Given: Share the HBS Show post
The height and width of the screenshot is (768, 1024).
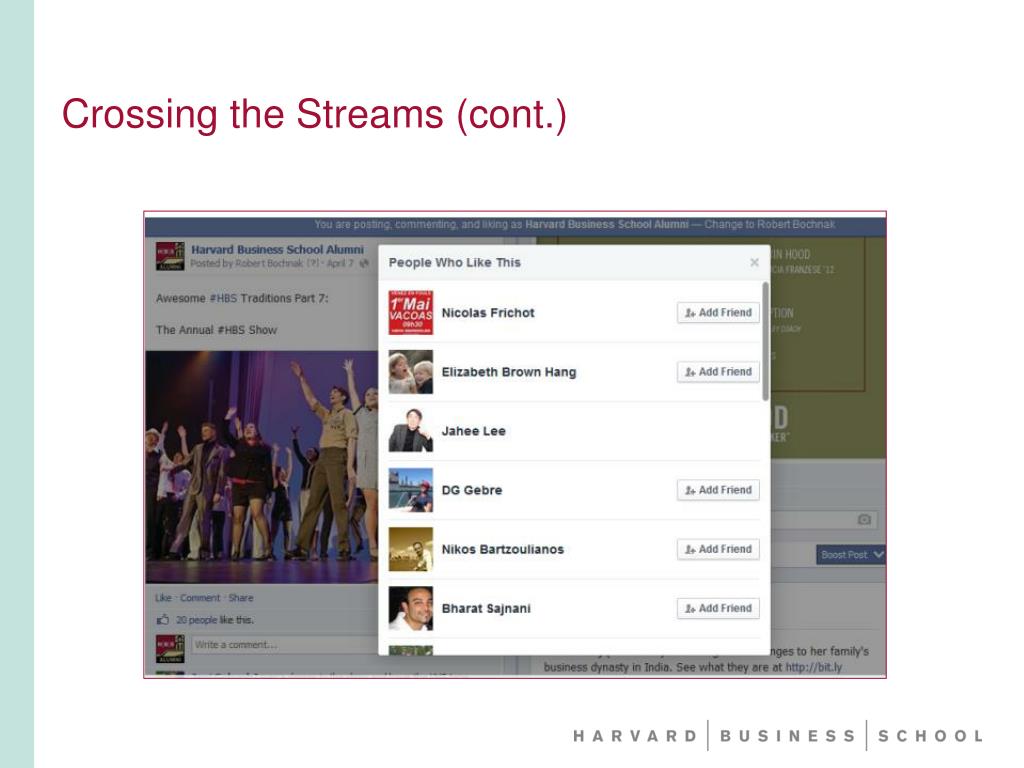Looking at the screenshot, I should (240, 598).
